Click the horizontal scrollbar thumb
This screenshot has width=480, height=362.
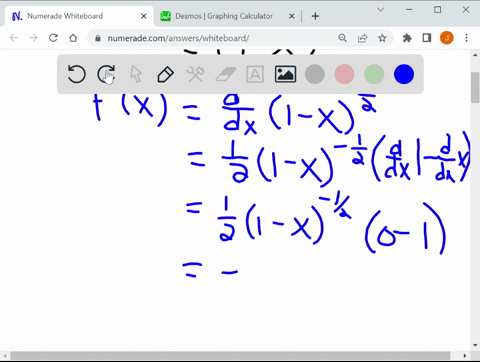coord(230,356)
